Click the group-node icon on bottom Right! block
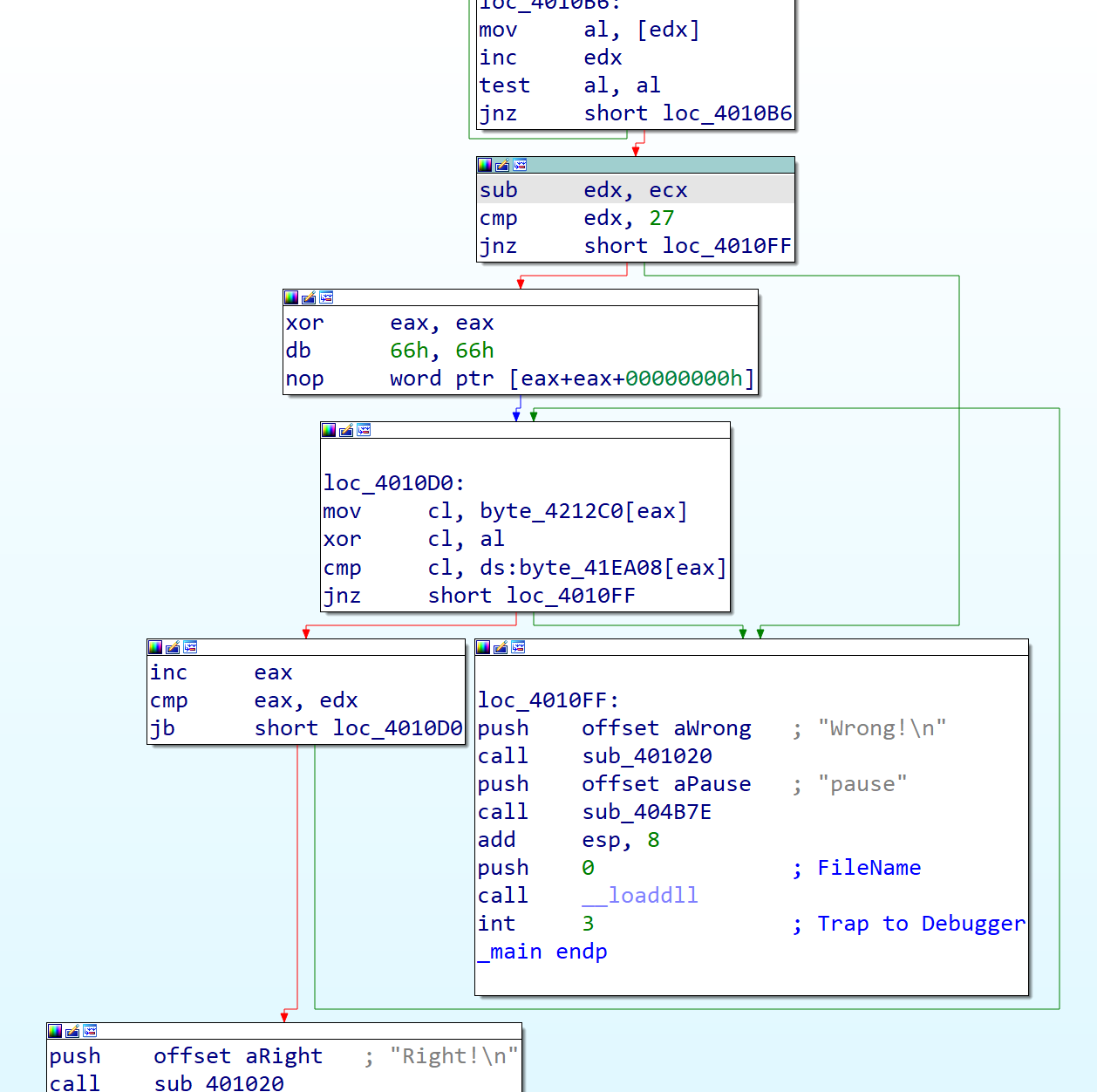 pos(90,1030)
